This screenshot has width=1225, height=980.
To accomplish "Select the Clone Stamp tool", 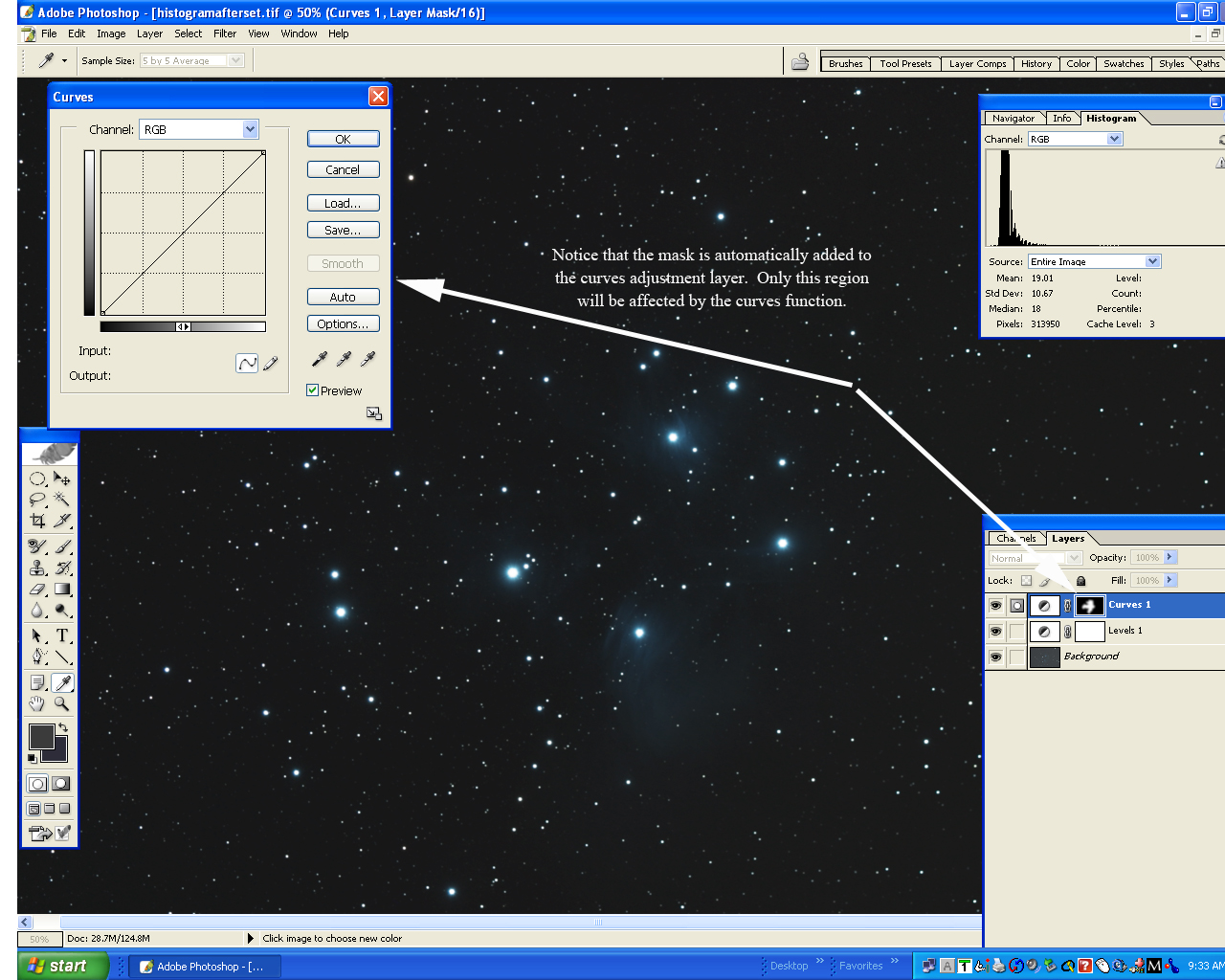I will pyautogui.click(x=37, y=568).
